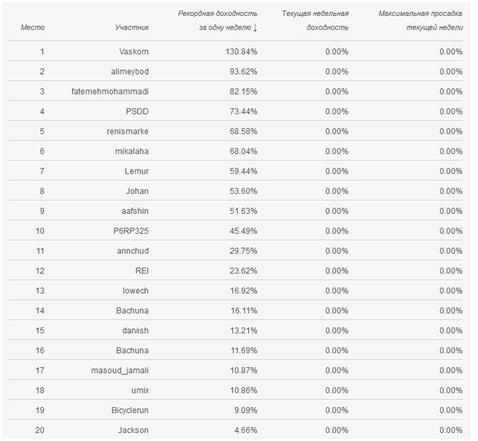Image resolution: width=478 pixels, height=441 pixels.
Task: Sort by 'Текущая недельная доходность' header
Action: coord(315,20)
